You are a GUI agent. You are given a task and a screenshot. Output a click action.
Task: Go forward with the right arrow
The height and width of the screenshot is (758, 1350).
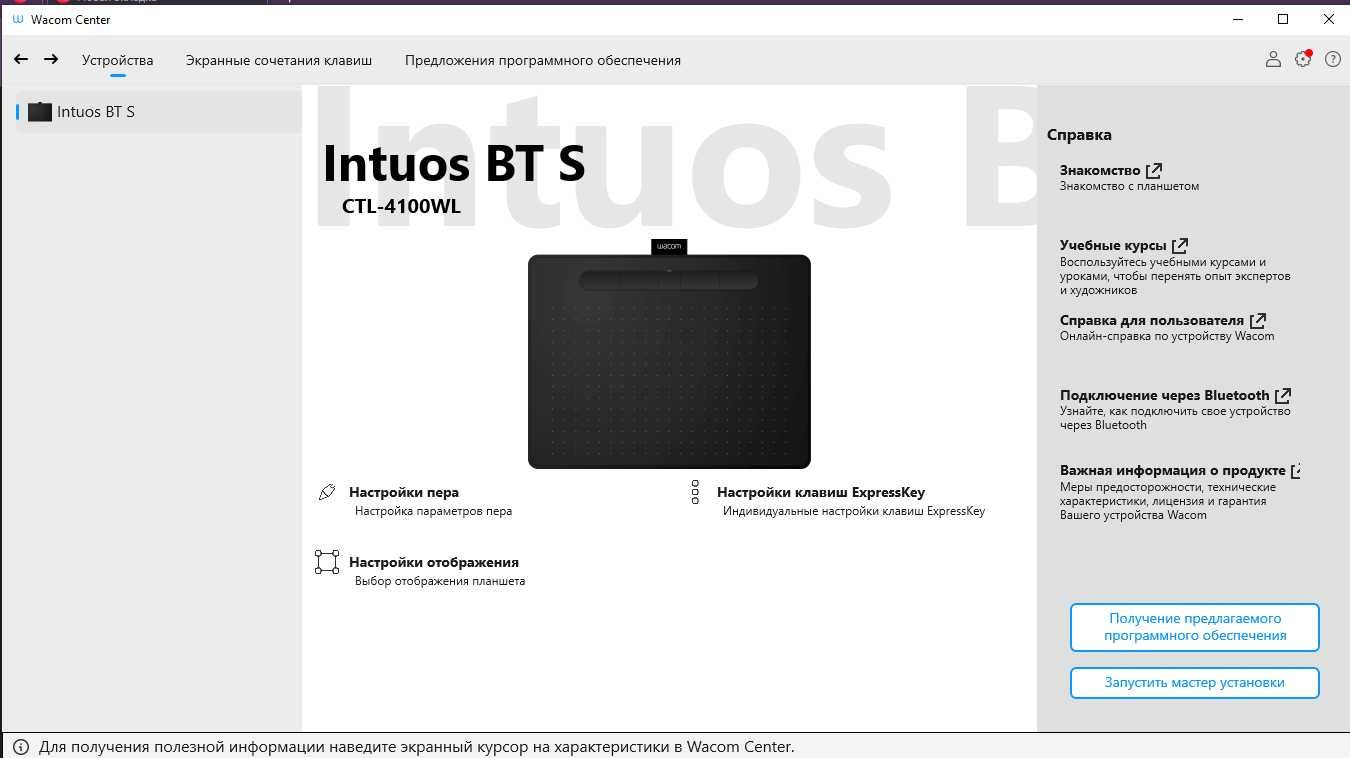[x=51, y=60]
